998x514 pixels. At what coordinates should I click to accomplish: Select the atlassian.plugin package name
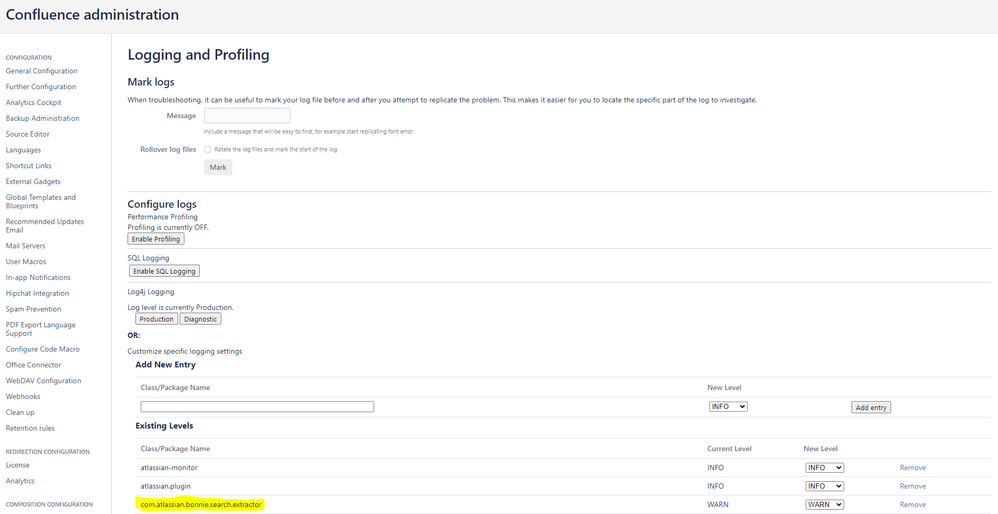[x=164, y=486]
